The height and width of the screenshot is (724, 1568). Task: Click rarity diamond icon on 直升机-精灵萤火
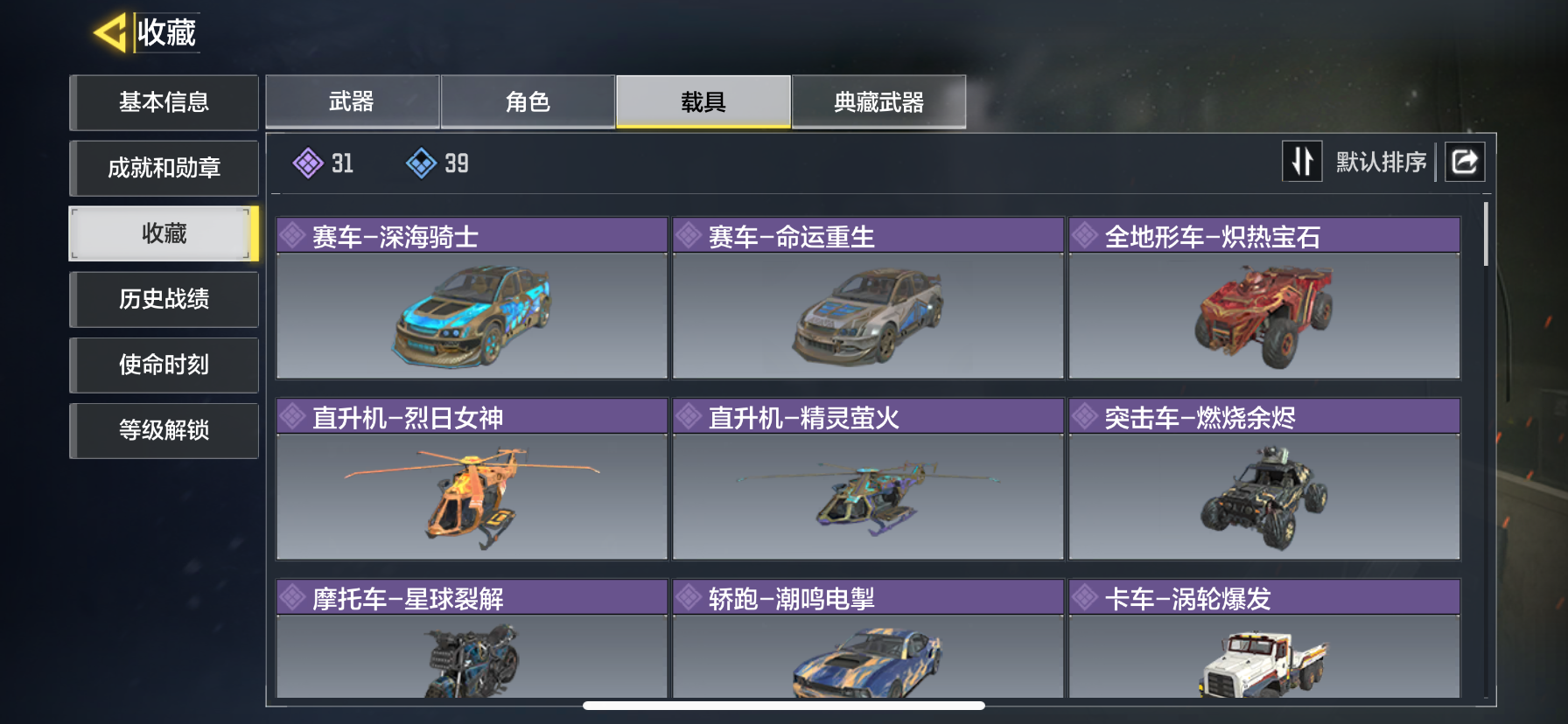689,417
